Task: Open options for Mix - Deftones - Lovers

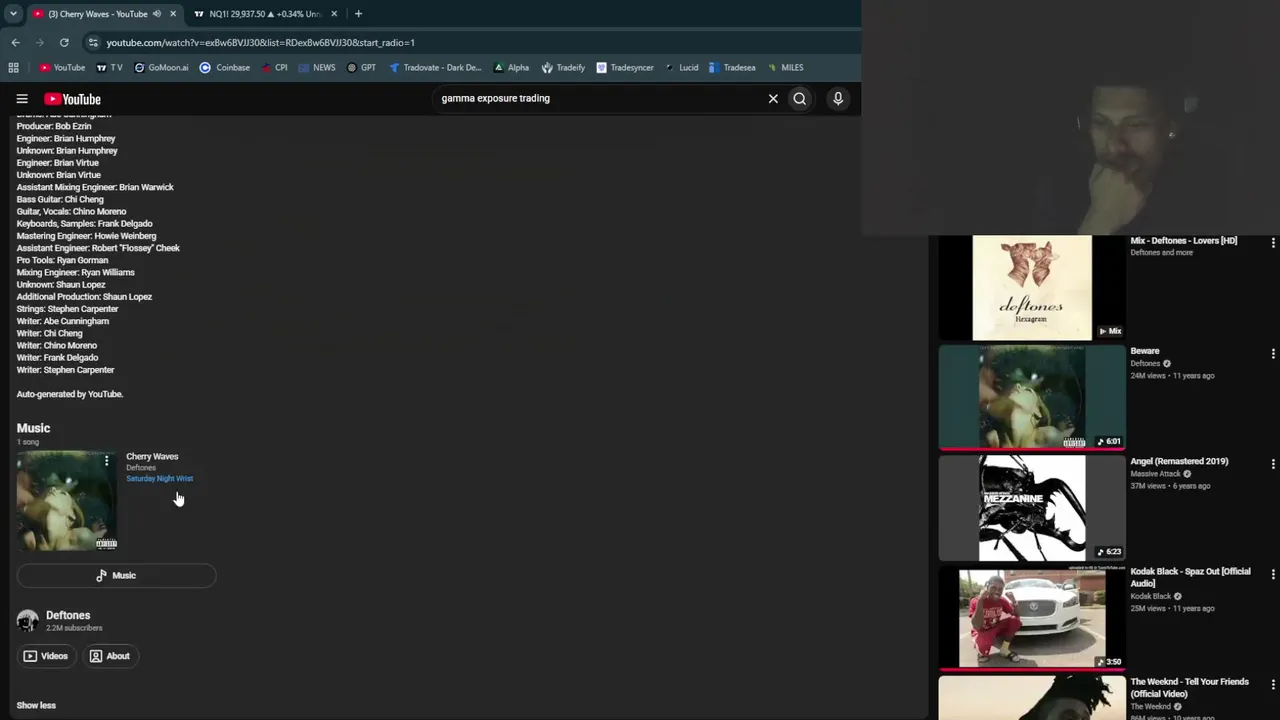Action: click(x=1272, y=243)
